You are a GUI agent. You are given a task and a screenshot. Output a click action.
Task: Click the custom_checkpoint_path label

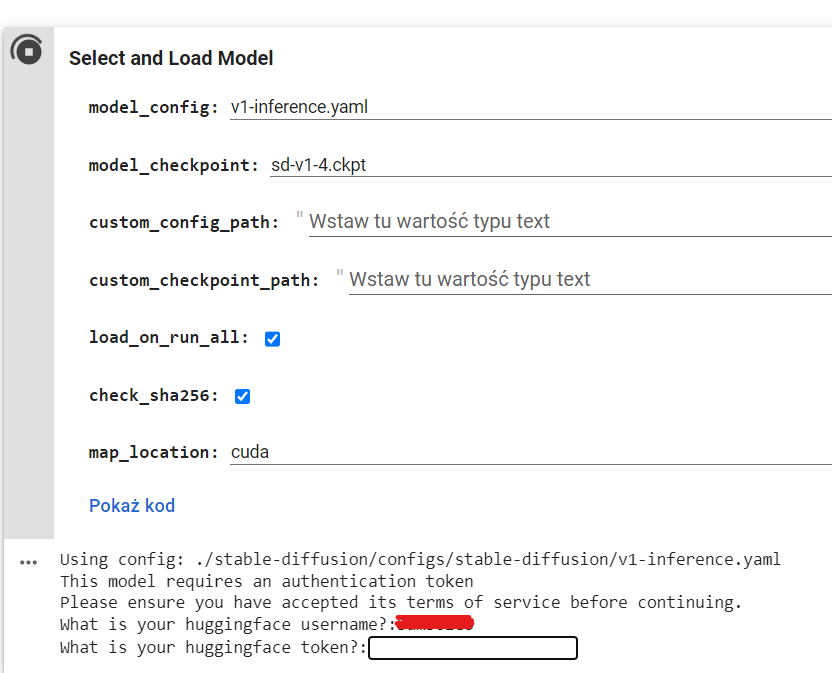204,280
